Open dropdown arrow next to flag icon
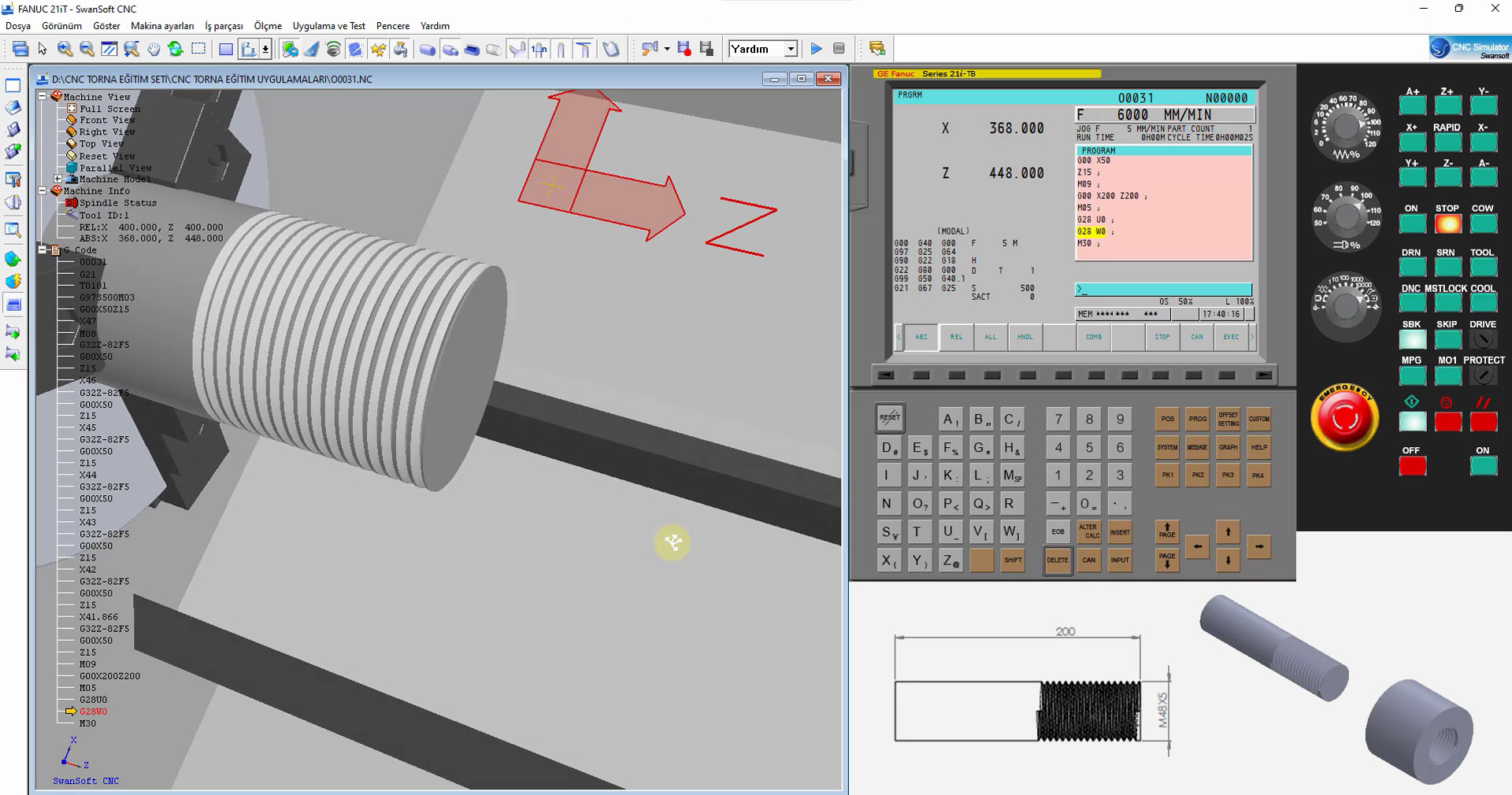This screenshot has height=795, width=1512. click(667, 49)
